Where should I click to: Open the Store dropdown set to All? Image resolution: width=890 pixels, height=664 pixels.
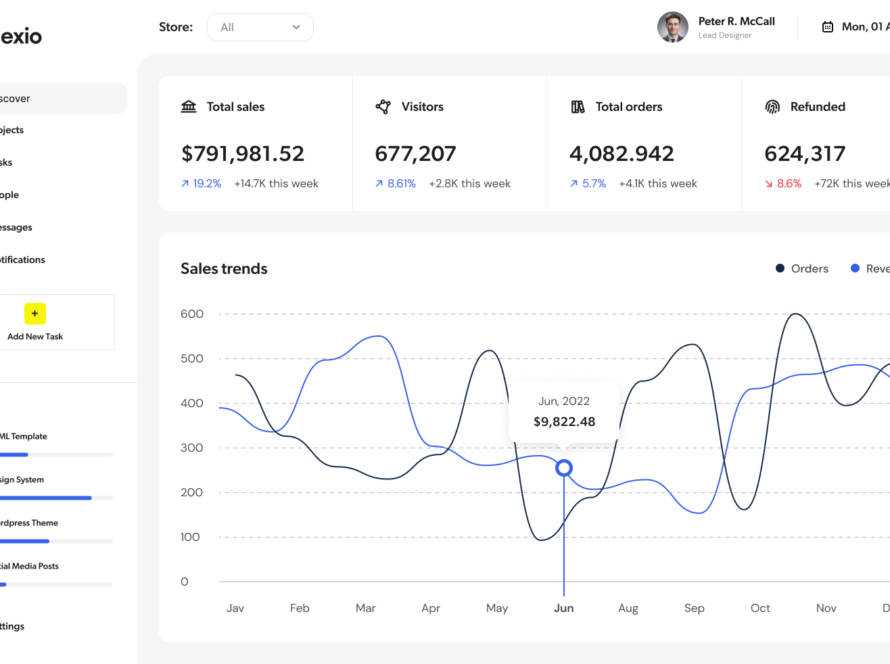coord(259,27)
